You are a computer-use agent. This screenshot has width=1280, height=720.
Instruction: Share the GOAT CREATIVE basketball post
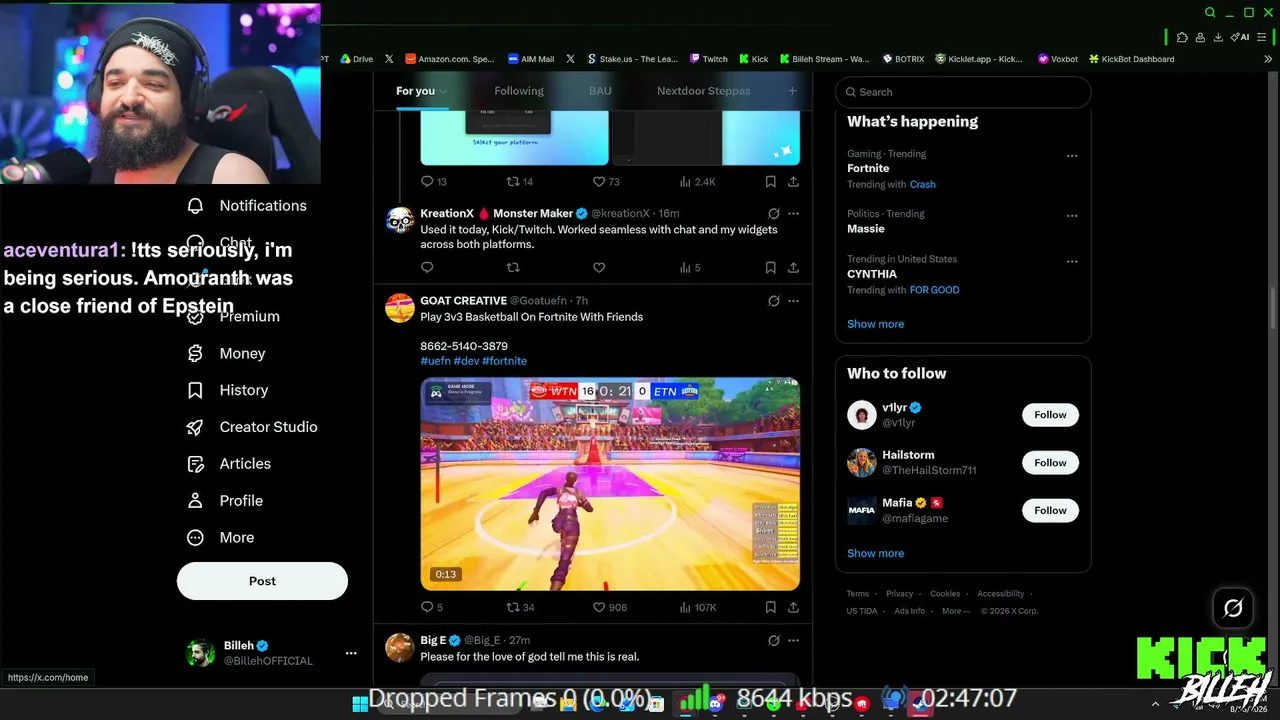(x=793, y=607)
